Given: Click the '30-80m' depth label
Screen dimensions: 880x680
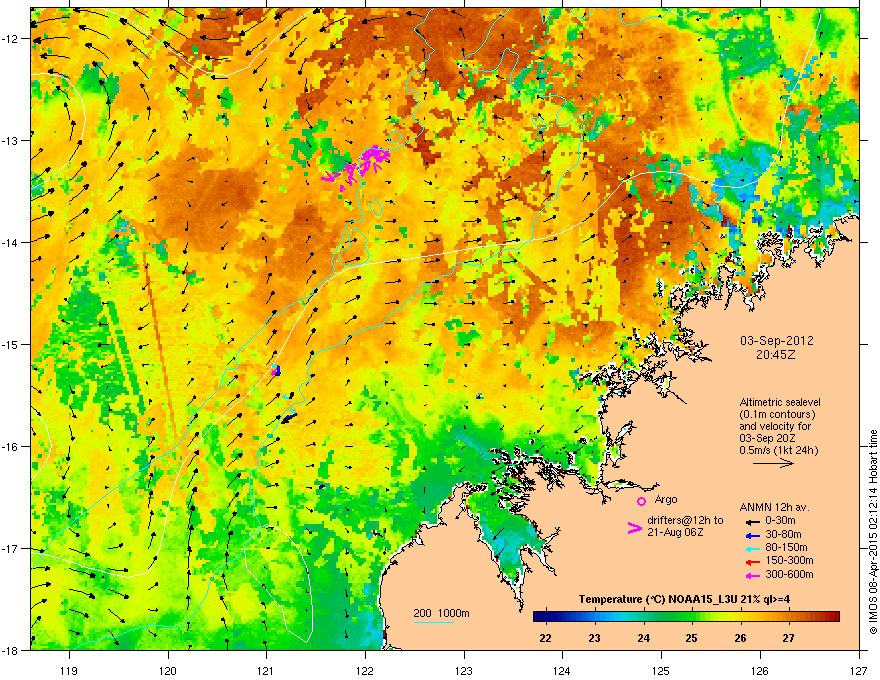Looking at the screenshot, I should 783,534.
